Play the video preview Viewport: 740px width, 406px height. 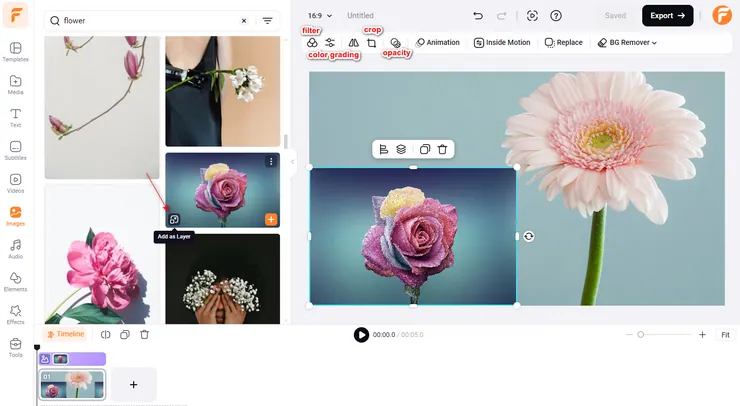[x=362, y=335]
